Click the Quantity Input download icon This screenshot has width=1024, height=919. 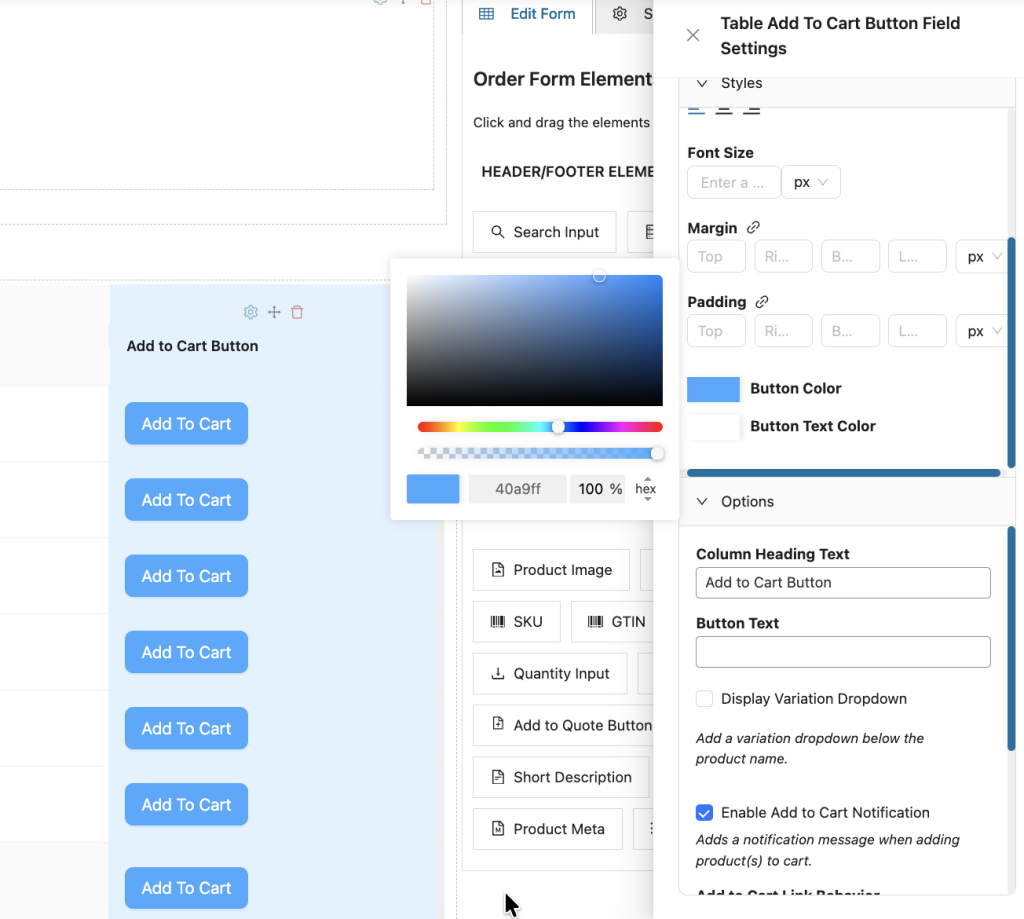pos(498,673)
